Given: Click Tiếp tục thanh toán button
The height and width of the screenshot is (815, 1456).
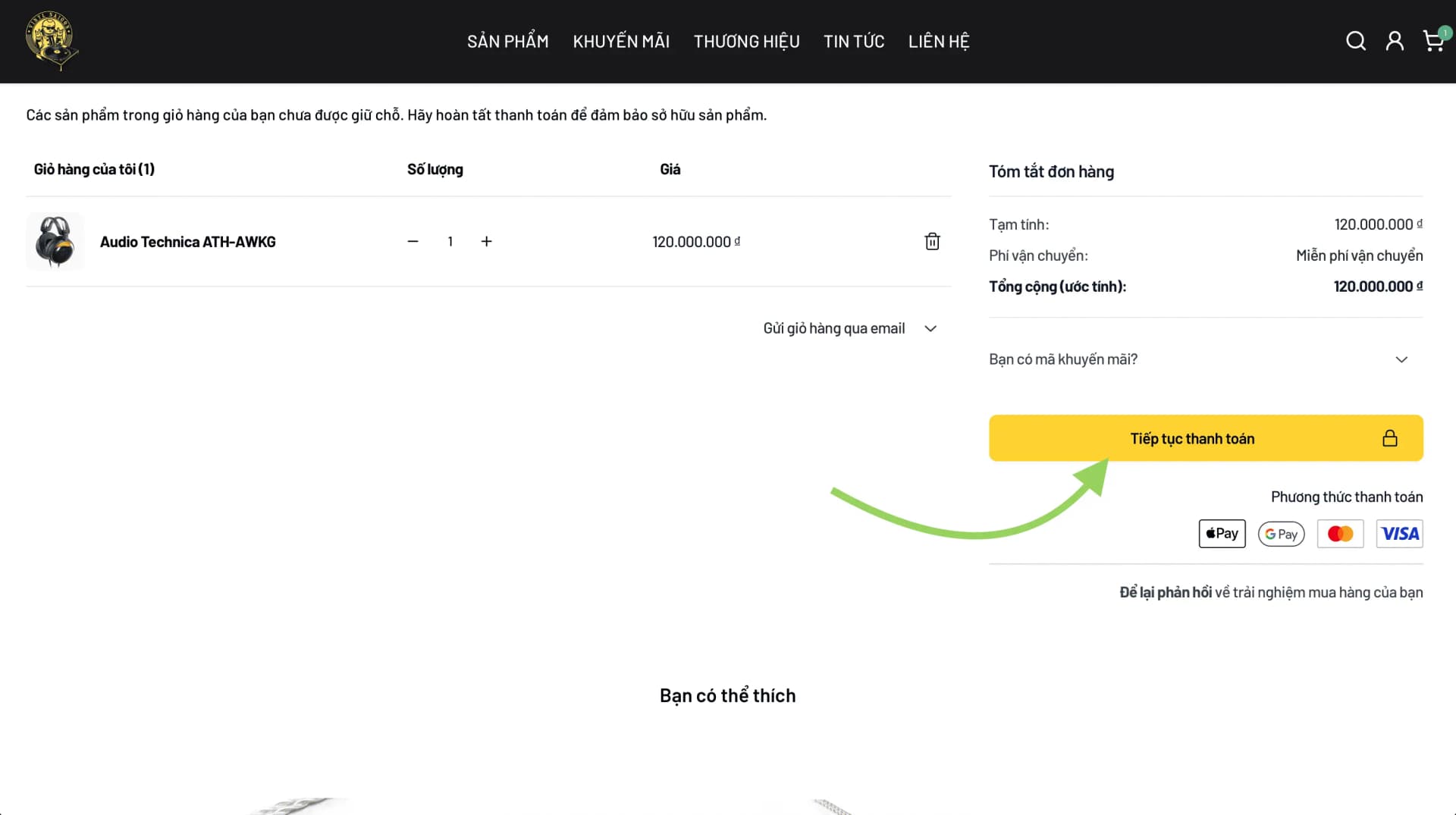Looking at the screenshot, I should point(1206,438).
